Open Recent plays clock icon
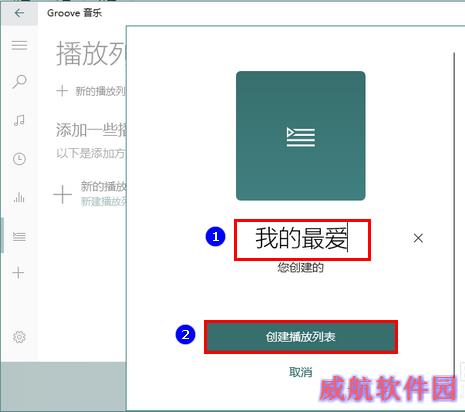The width and height of the screenshot is (465, 412). click(x=19, y=159)
